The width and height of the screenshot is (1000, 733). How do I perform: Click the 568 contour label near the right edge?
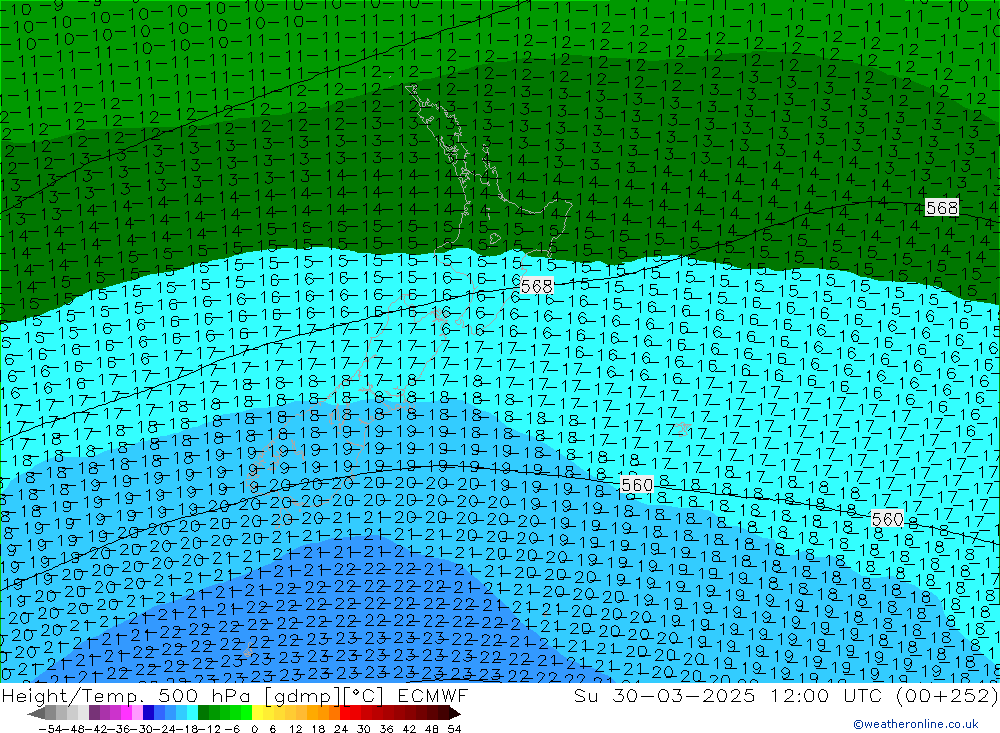[942, 207]
